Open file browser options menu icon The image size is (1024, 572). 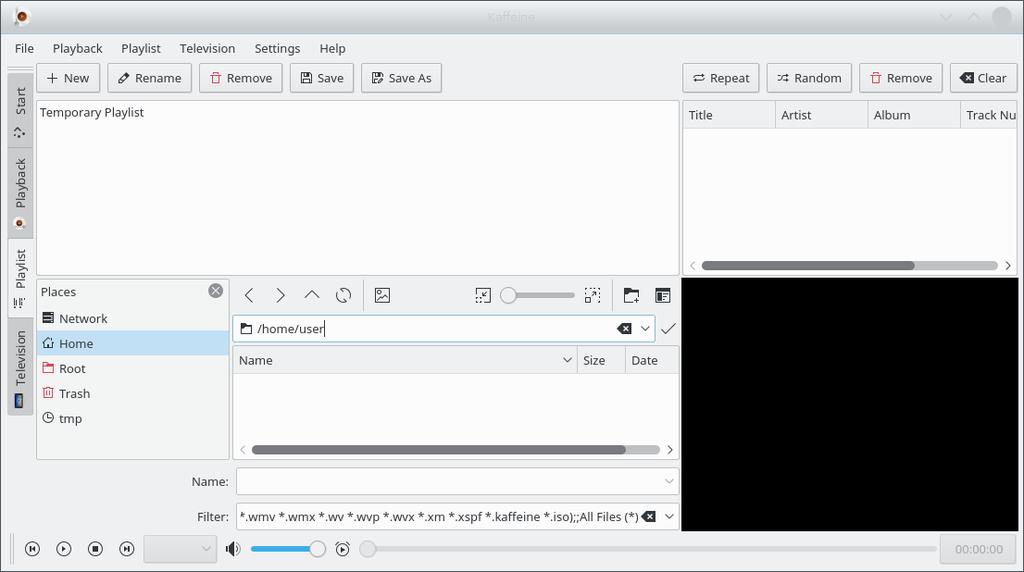click(x=662, y=295)
